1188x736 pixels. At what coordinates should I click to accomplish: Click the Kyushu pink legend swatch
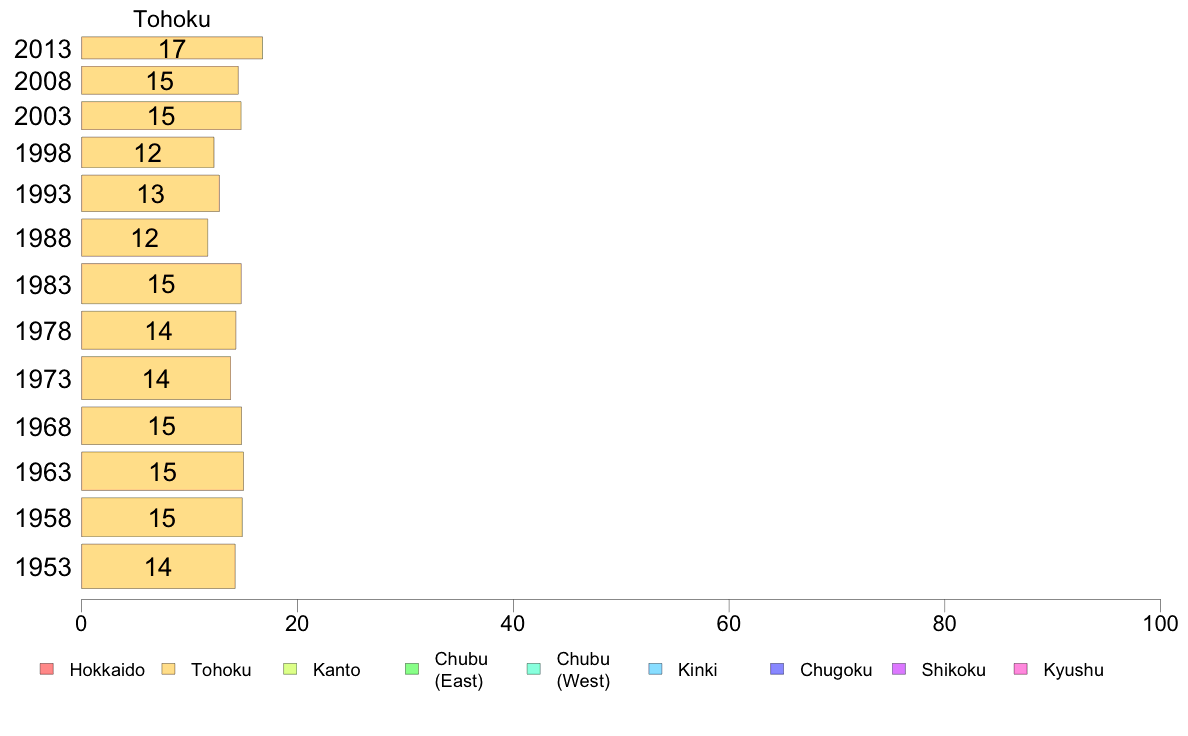click(1021, 669)
